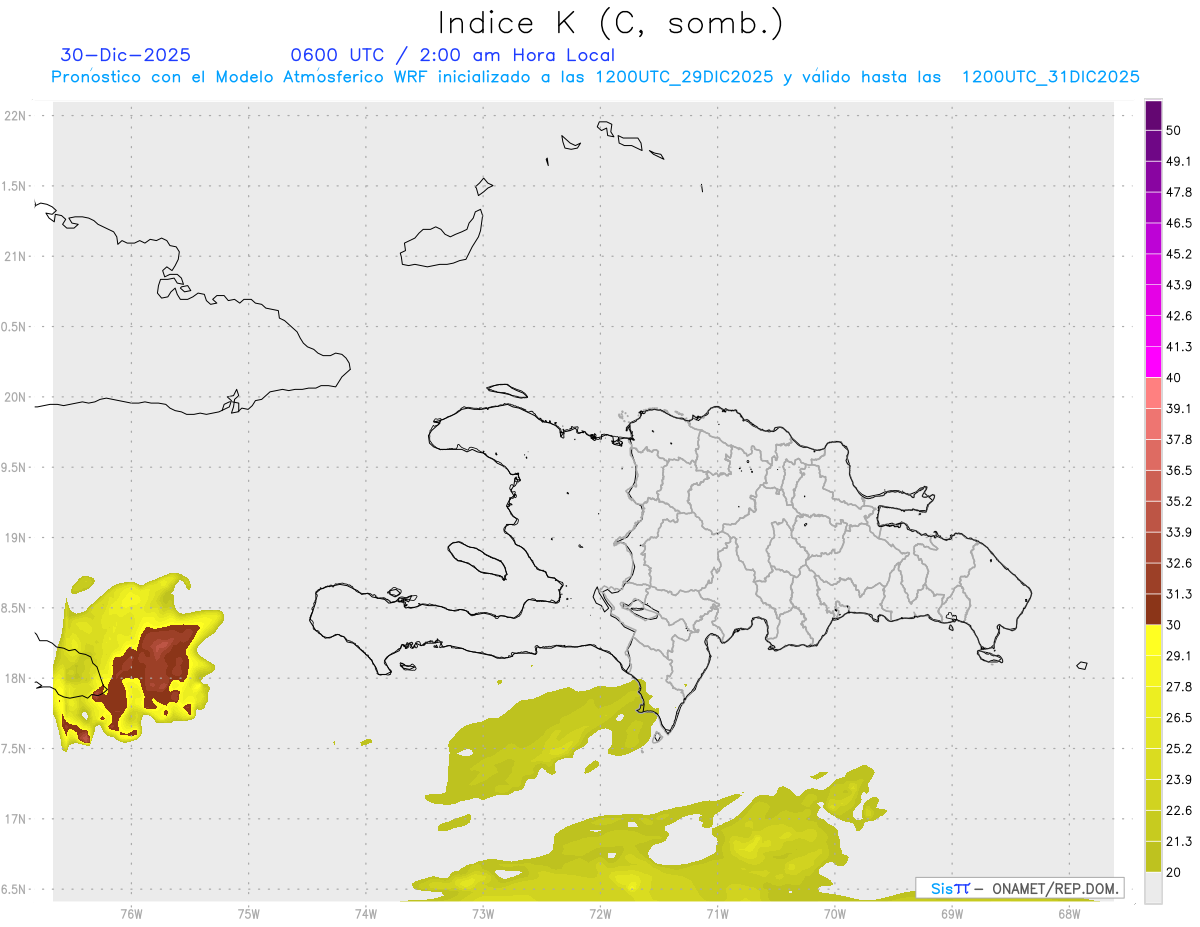
Task: Click the color scale value 27.8
Action: (x=1179, y=686)
